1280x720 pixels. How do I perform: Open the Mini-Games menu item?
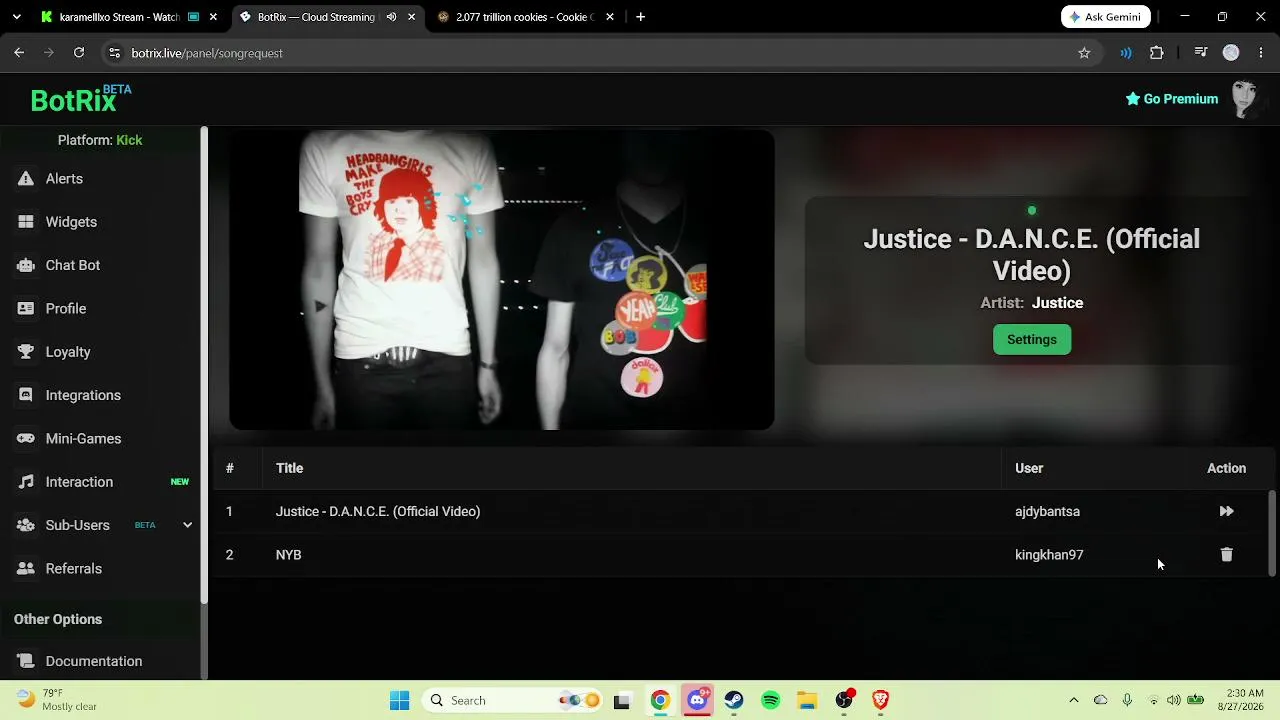tap(83, 439)
